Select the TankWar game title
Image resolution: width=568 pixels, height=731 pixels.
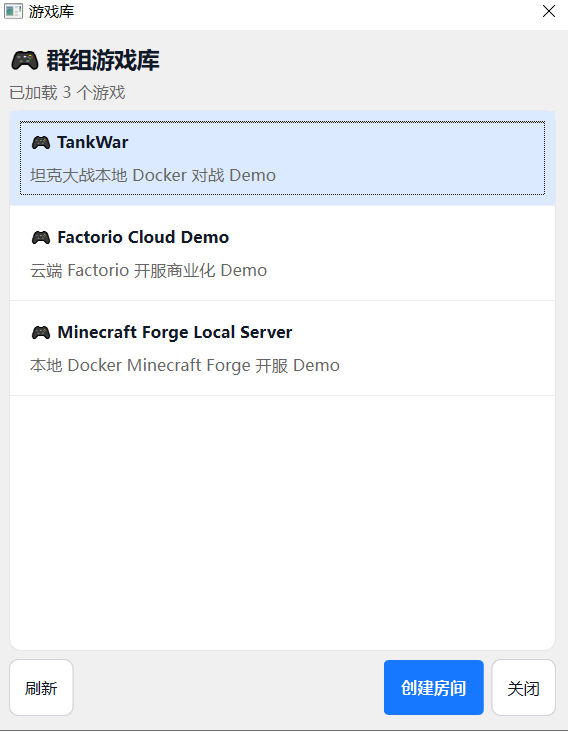[92, 143]
